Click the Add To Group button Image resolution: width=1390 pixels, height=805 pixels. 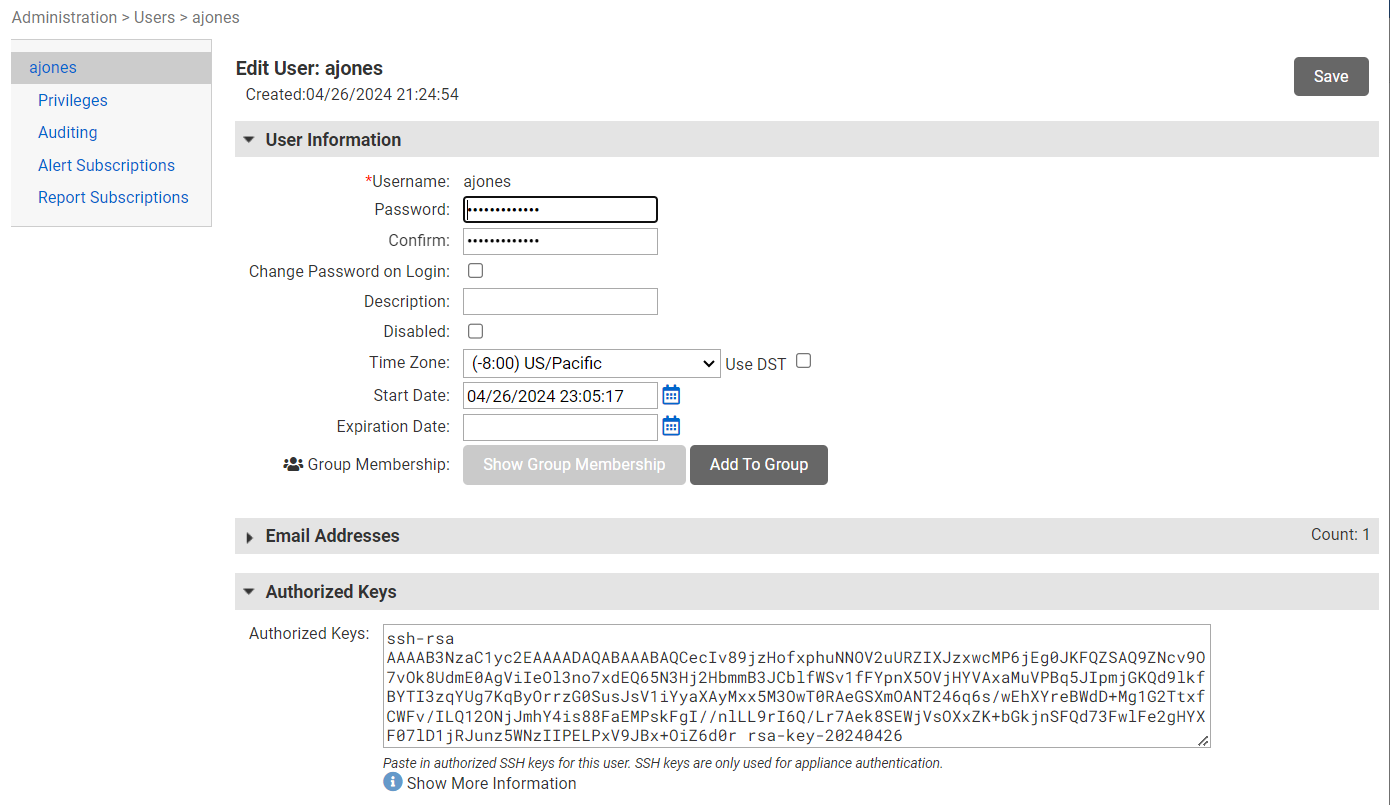pyautogui.click(x=759, y=465)
